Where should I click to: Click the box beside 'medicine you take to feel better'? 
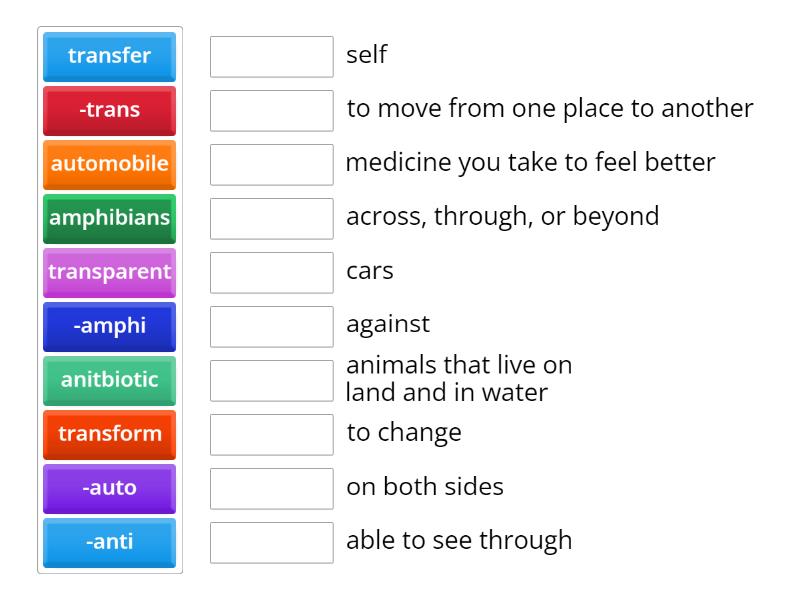[x=271, y=165]
